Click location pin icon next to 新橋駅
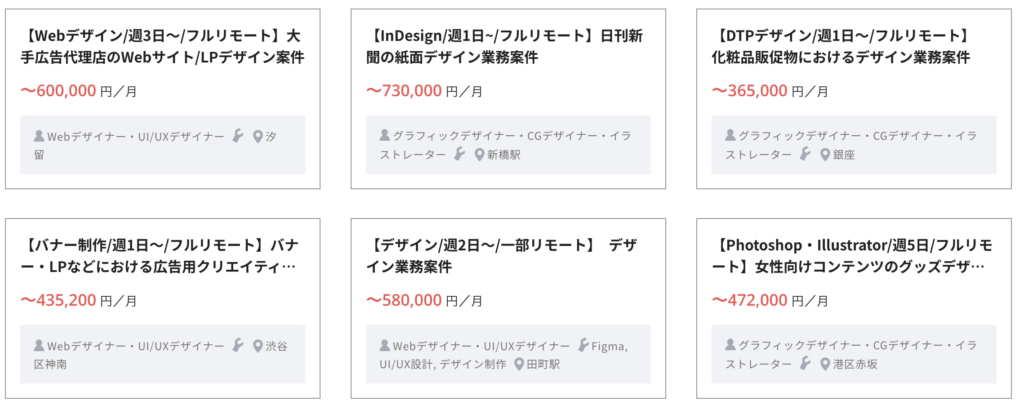The width and height of the screenshot is (1024, 410). coord(479,155)
